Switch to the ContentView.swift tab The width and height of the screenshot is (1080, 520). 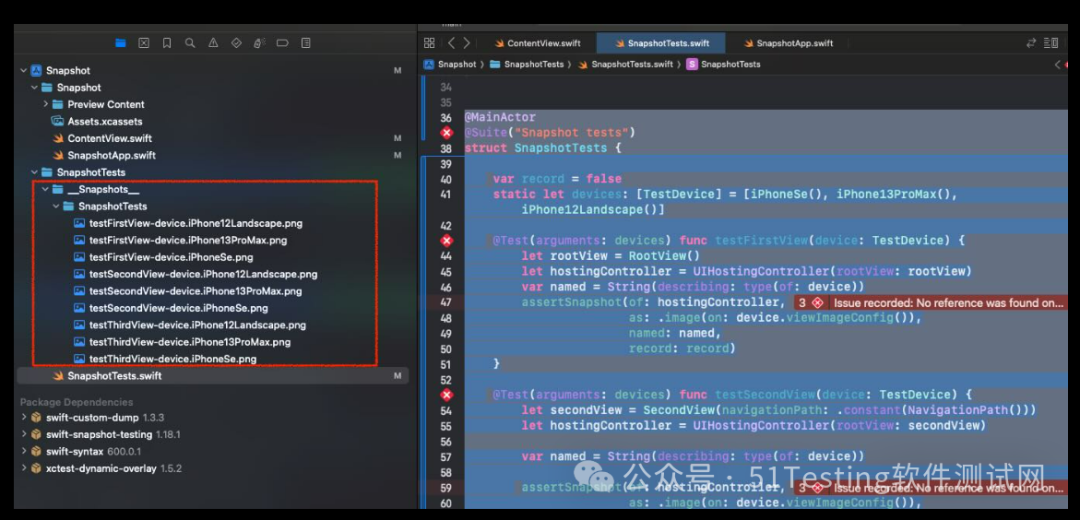pyautogui.click(x=537, y=43)
